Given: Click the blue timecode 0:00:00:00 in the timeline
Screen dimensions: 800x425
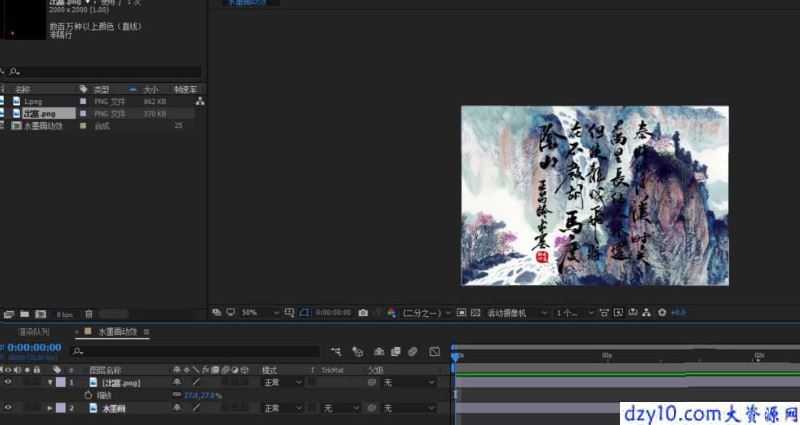Looking at the screenshot, I should click(x=34, y=347).
